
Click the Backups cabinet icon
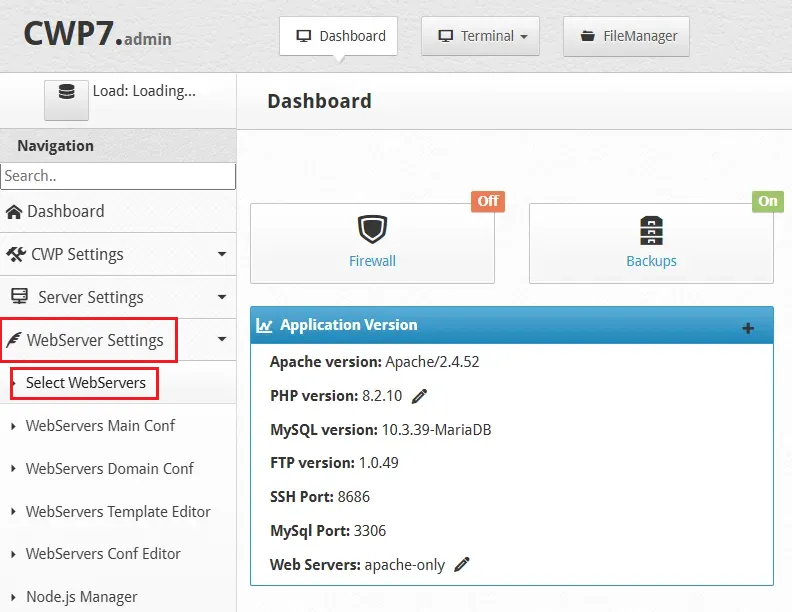[651, 230]
